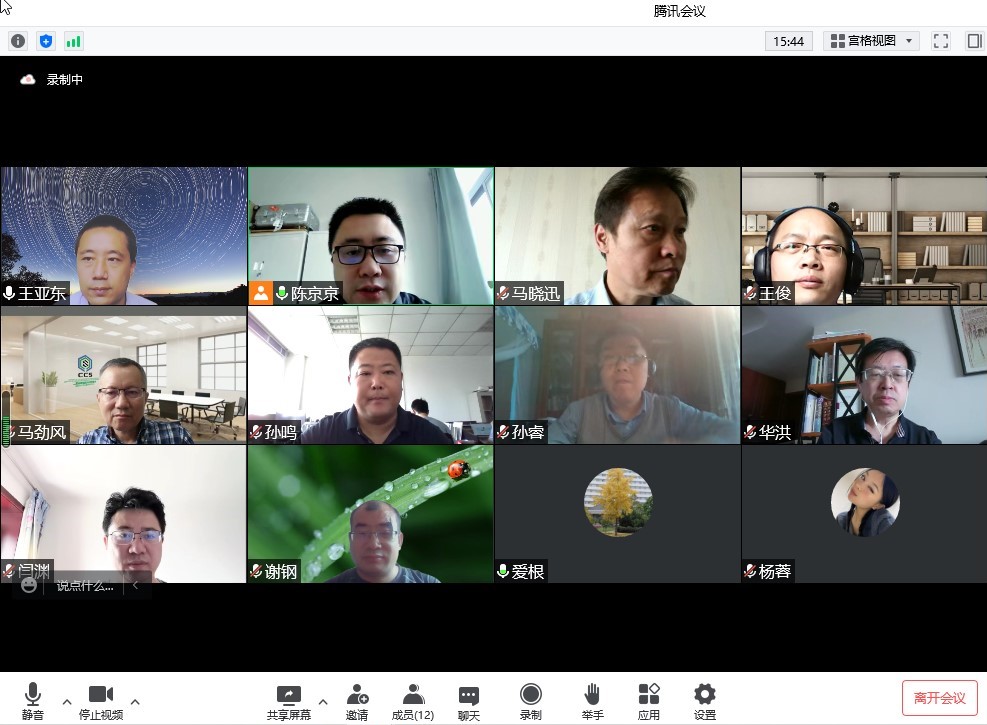
Task: Toggle 举手 raise hand
Action: (x=592, y=701)
